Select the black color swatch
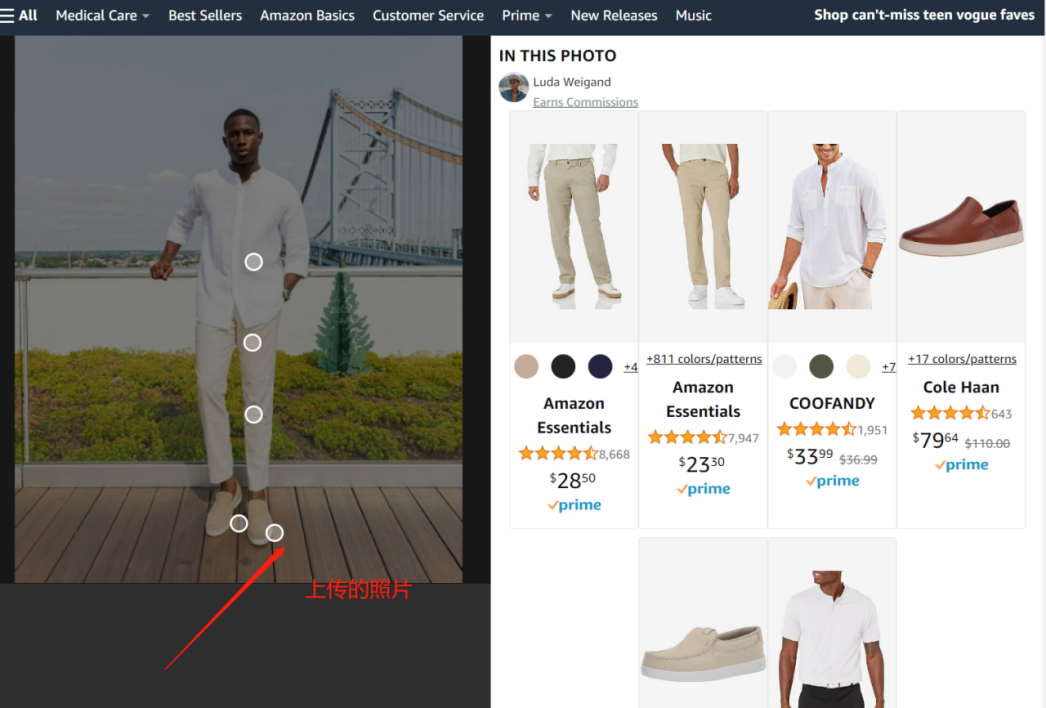The height and width of the screenshot is (708, 1046). [563, 366]
